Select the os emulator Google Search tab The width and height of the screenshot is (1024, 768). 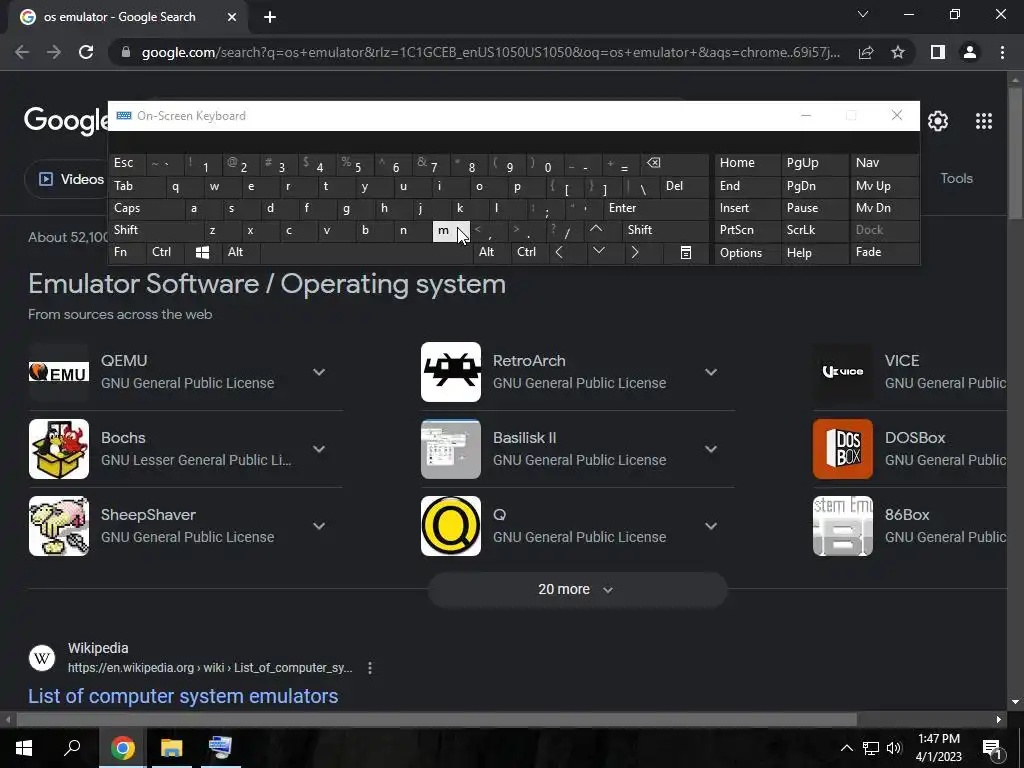click(129, 17)
